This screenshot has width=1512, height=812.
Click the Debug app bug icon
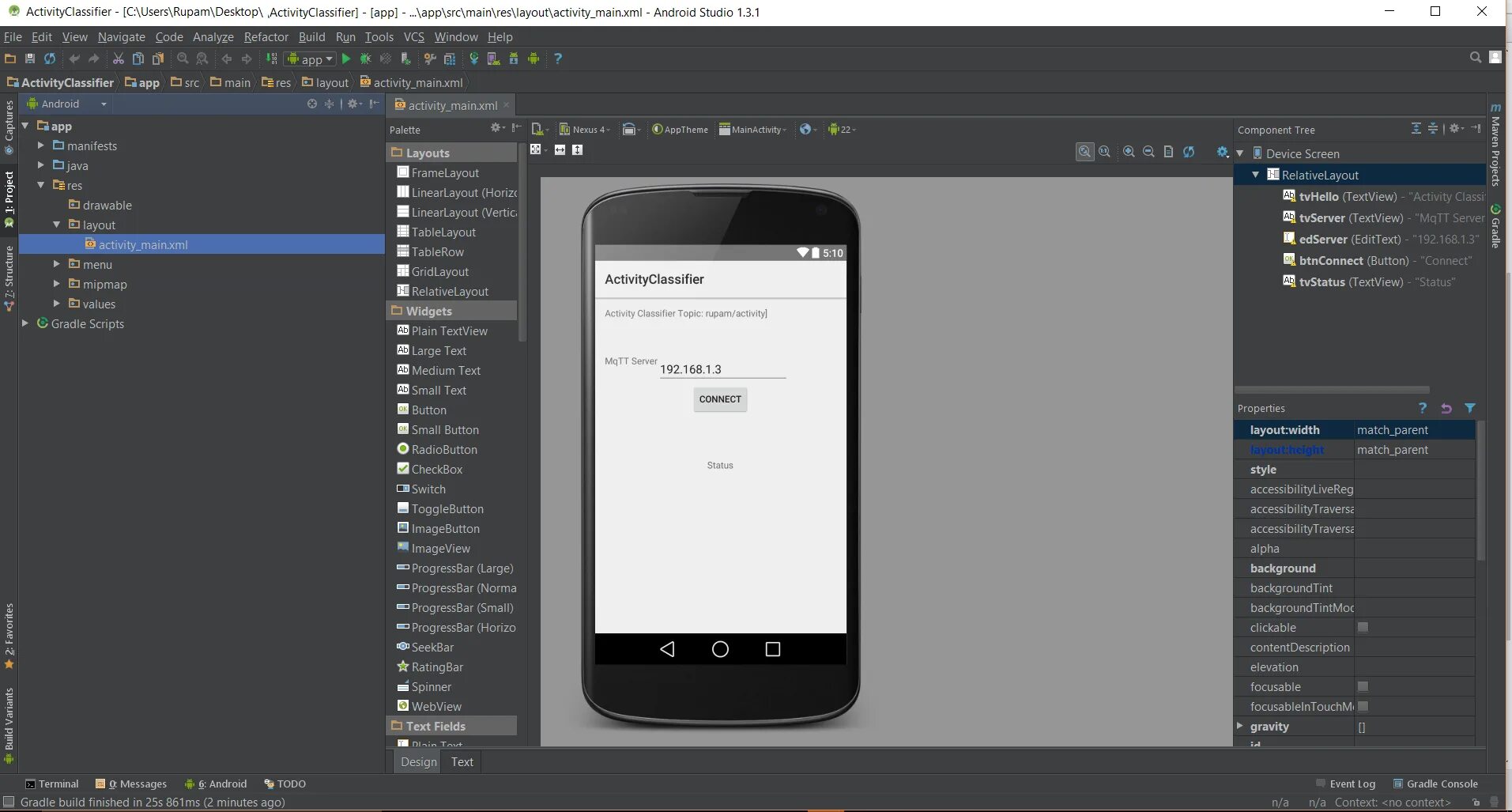(365, 59)
